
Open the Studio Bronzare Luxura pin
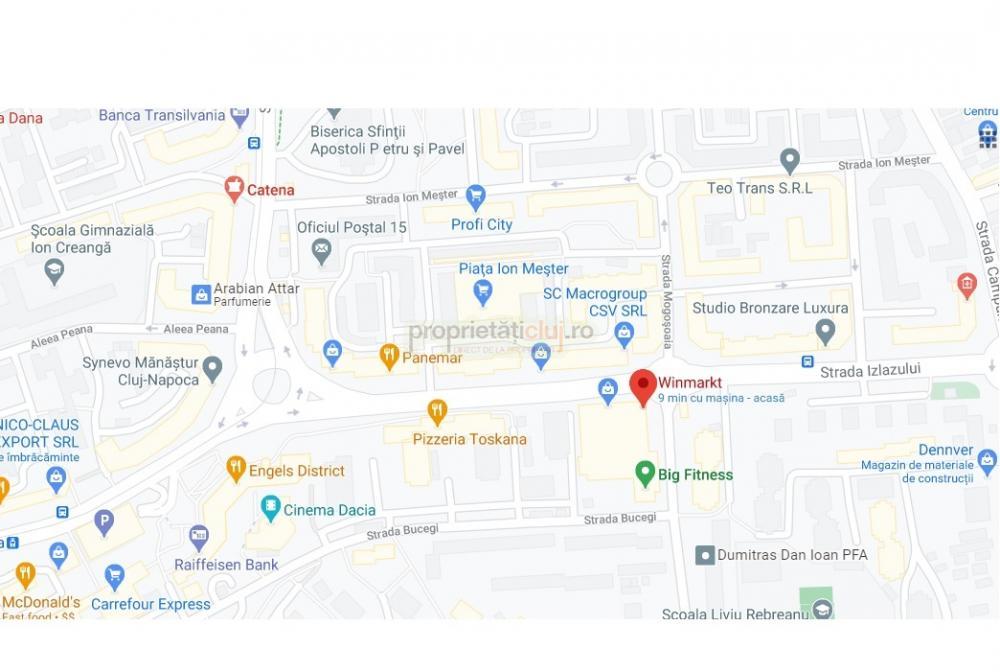[825, 332]
